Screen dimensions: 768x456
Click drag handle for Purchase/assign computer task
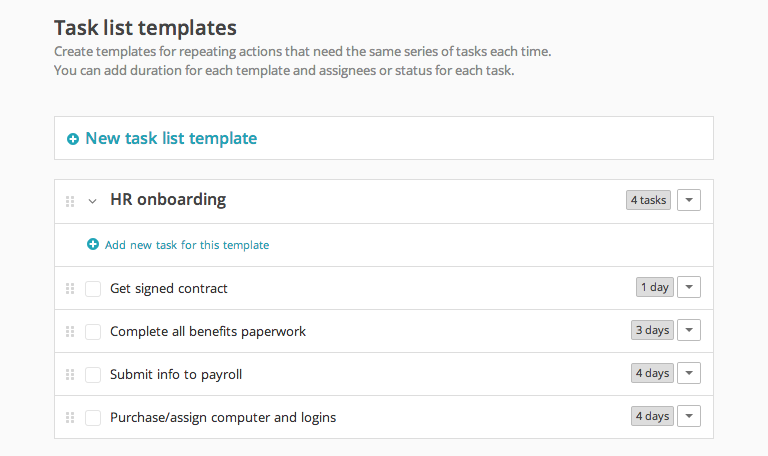[x=70, y=417]
